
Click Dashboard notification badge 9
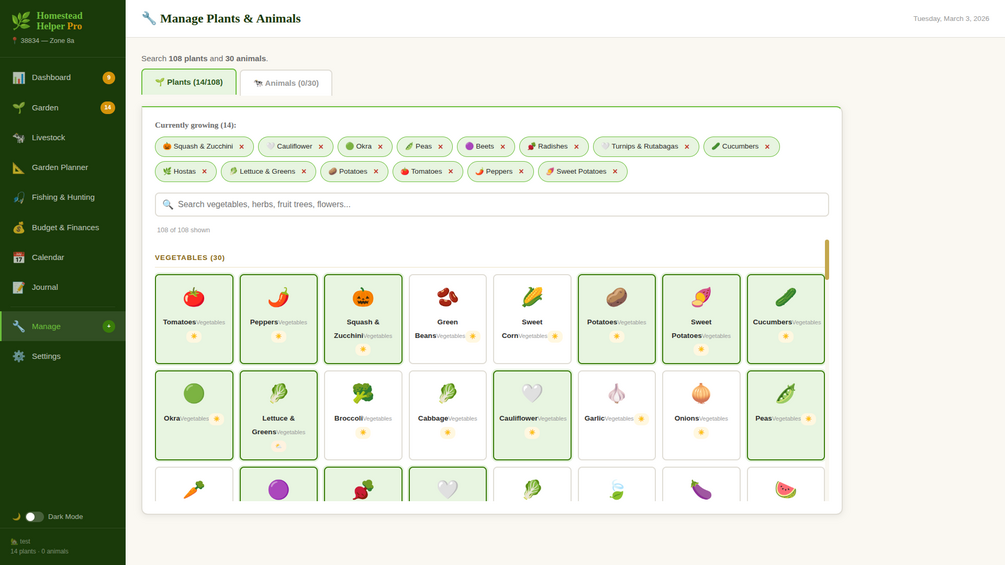109,78
